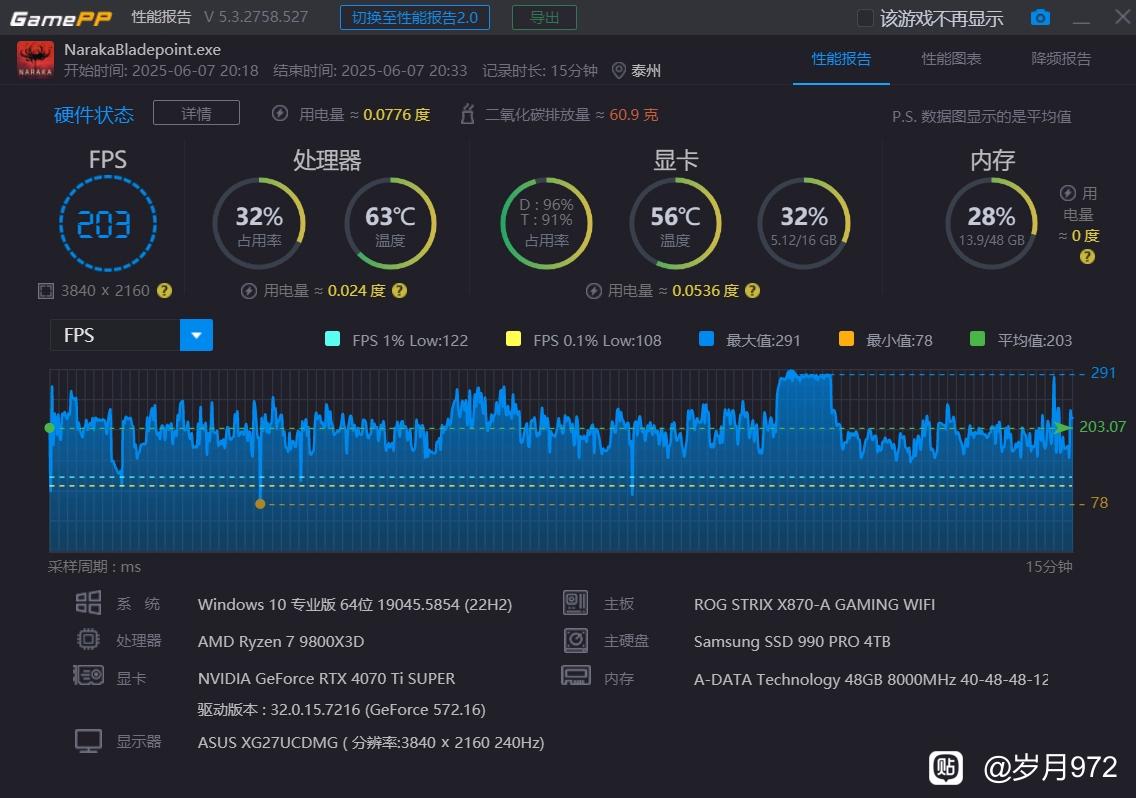The image size is (1136, 798).
Task: Click the help icon under memory 0 度
Action: pyautogui.click(x=1087, y=257)
